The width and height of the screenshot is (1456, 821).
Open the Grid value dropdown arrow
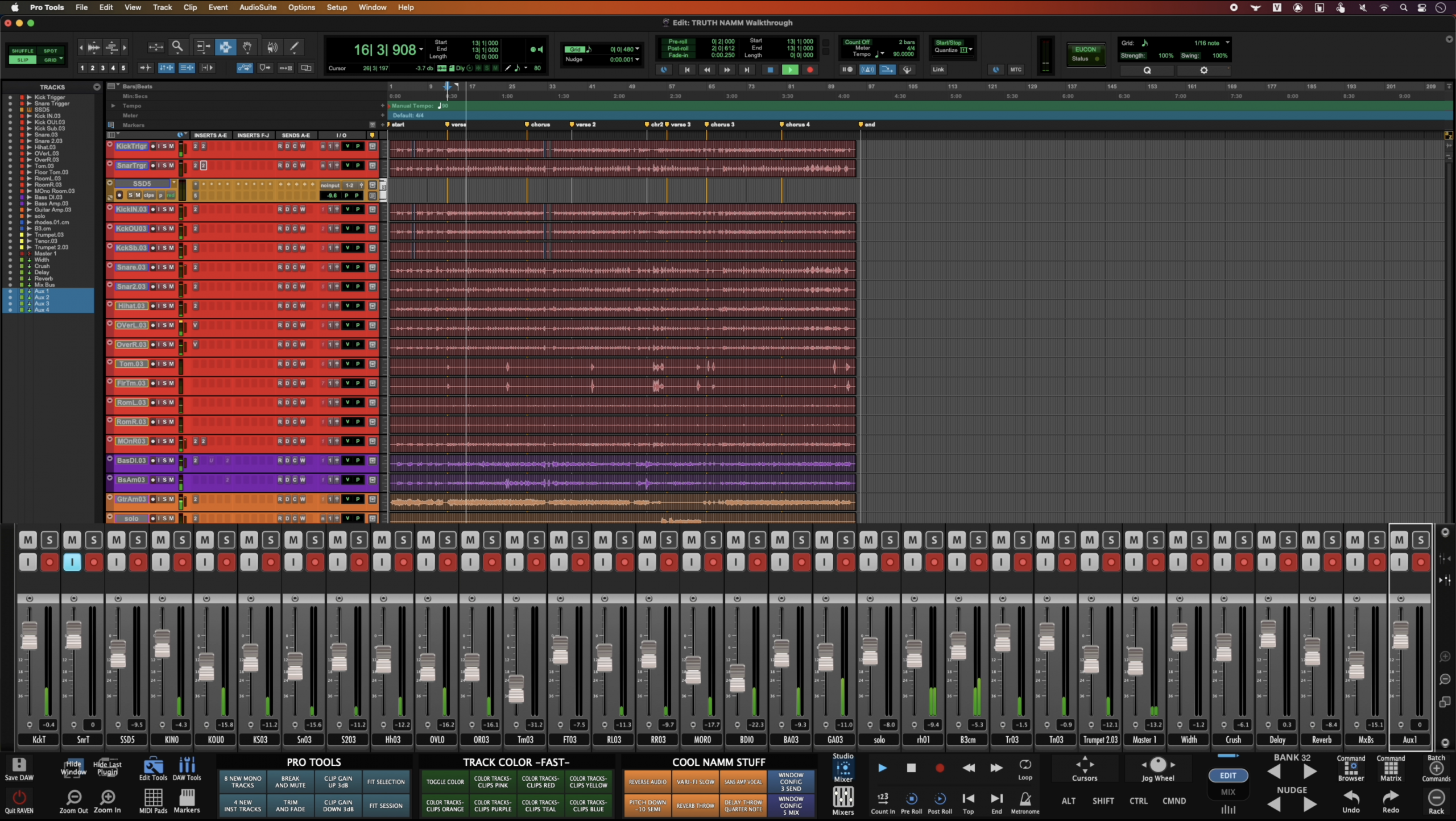pyautogui.click(x=638, y=49)
